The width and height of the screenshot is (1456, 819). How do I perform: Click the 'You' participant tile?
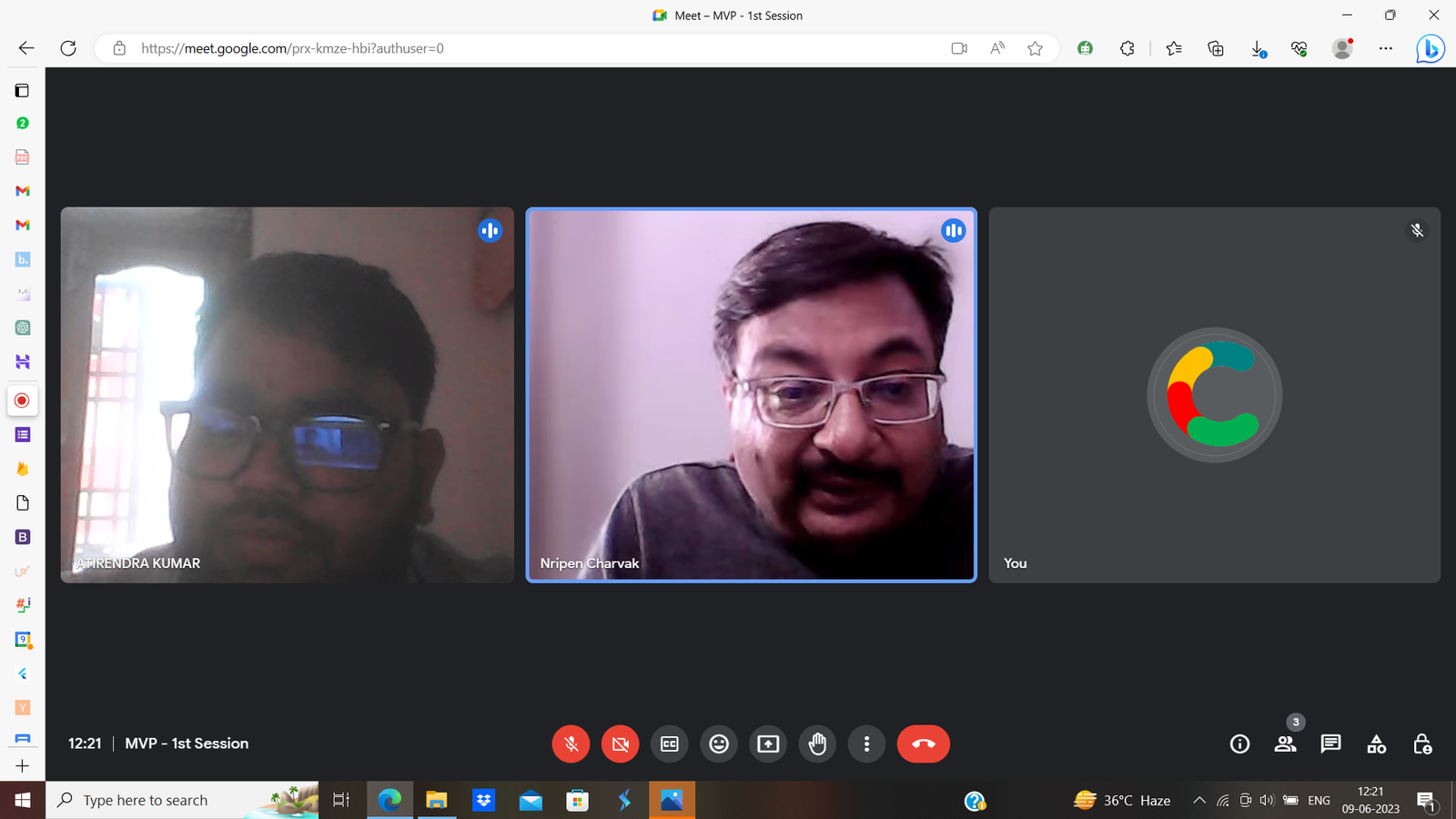(x=1215, y=395)
